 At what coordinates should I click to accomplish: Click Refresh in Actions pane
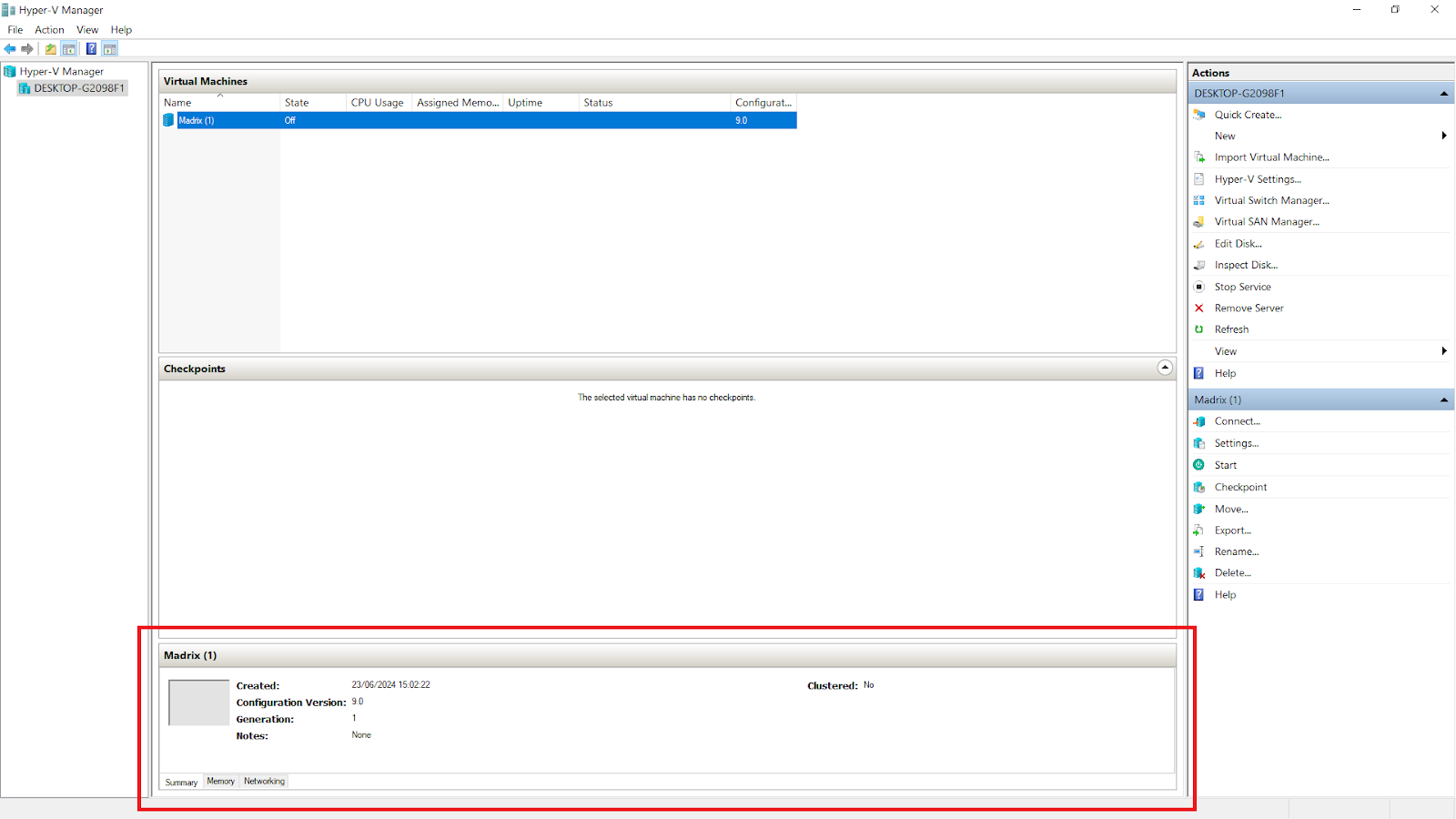1231,329
